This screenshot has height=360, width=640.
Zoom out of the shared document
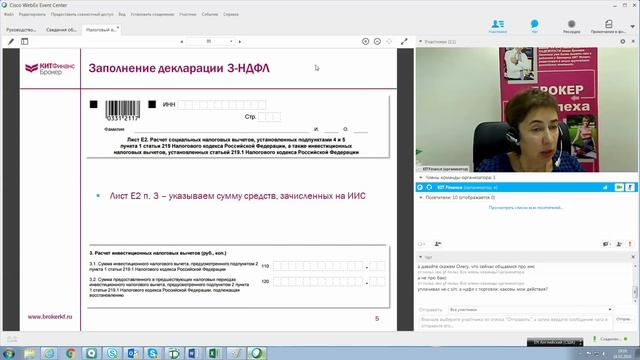[377, 41]
